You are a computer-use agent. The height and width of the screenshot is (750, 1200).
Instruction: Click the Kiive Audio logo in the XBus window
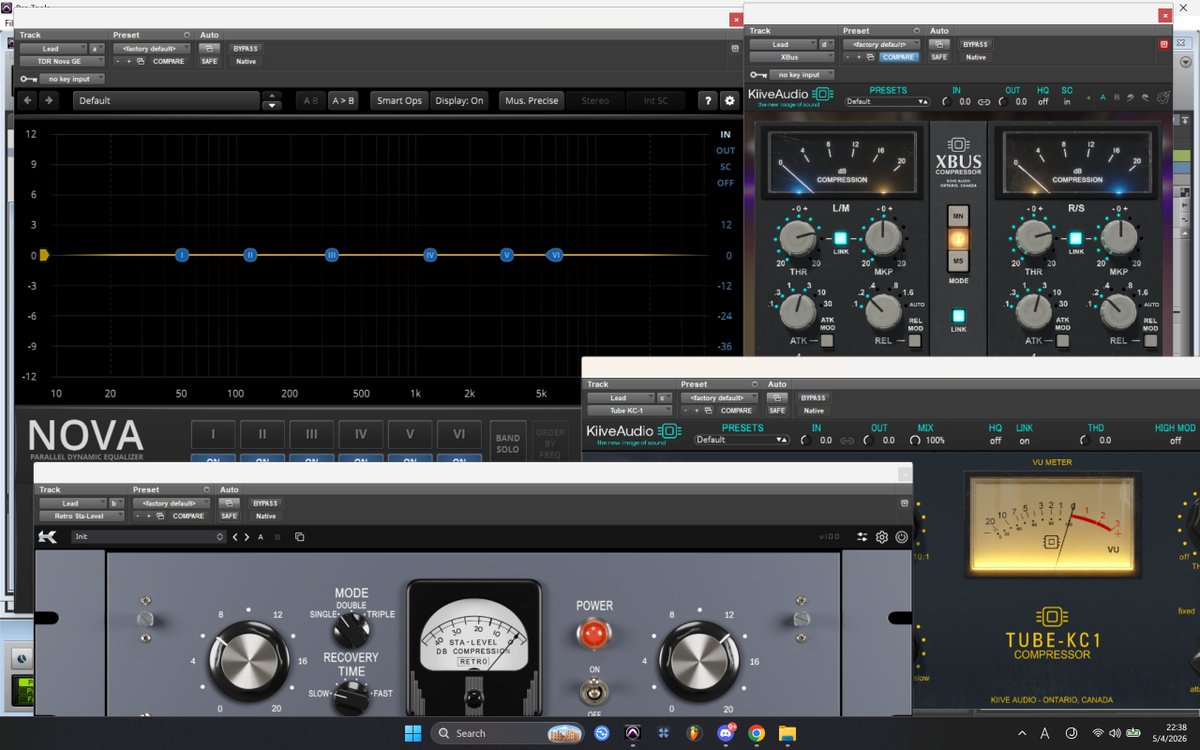coord(789,96)
